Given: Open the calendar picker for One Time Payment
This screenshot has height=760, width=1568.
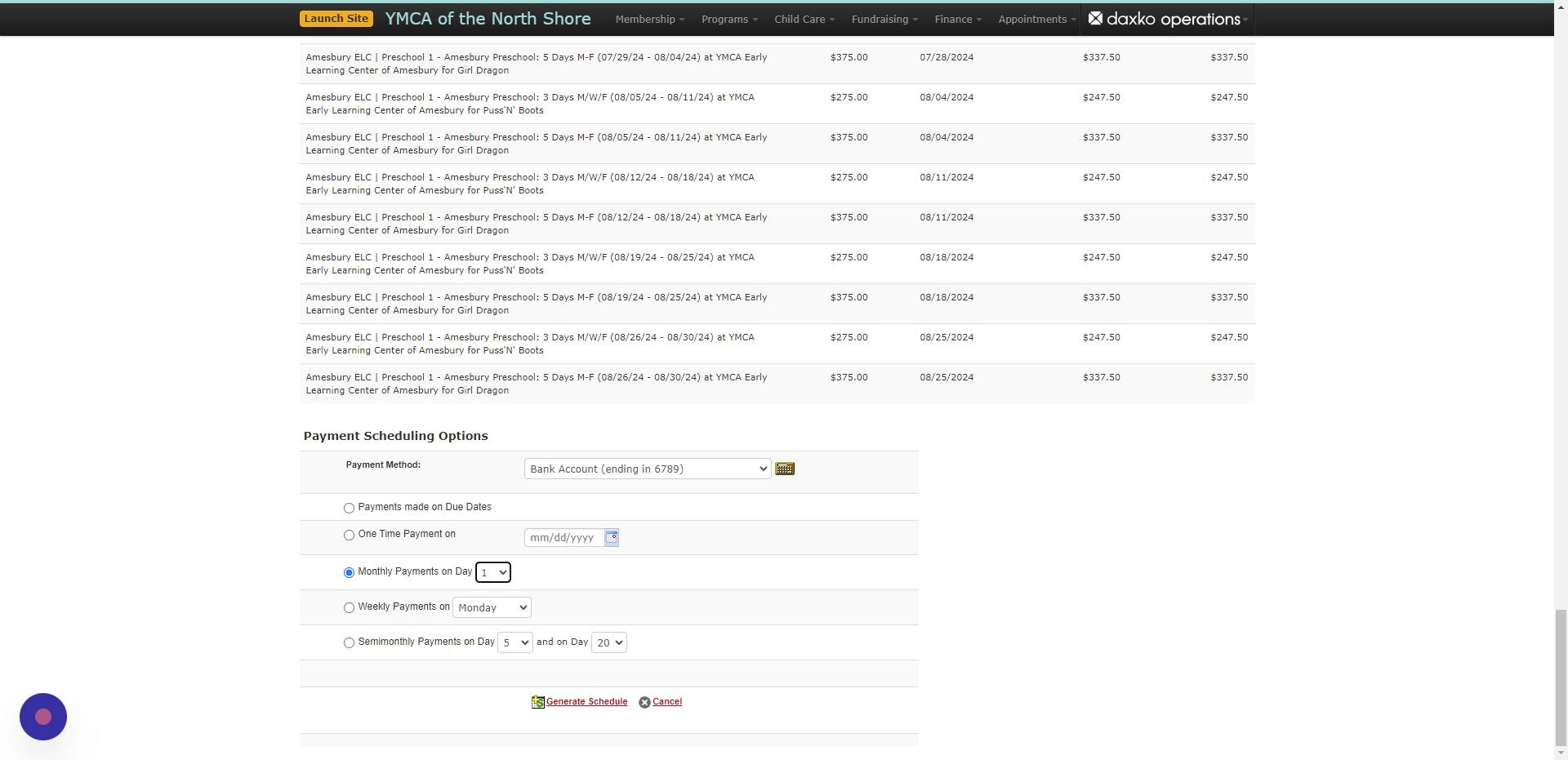Looking at the screenshot, I should [x=612, y=537].
